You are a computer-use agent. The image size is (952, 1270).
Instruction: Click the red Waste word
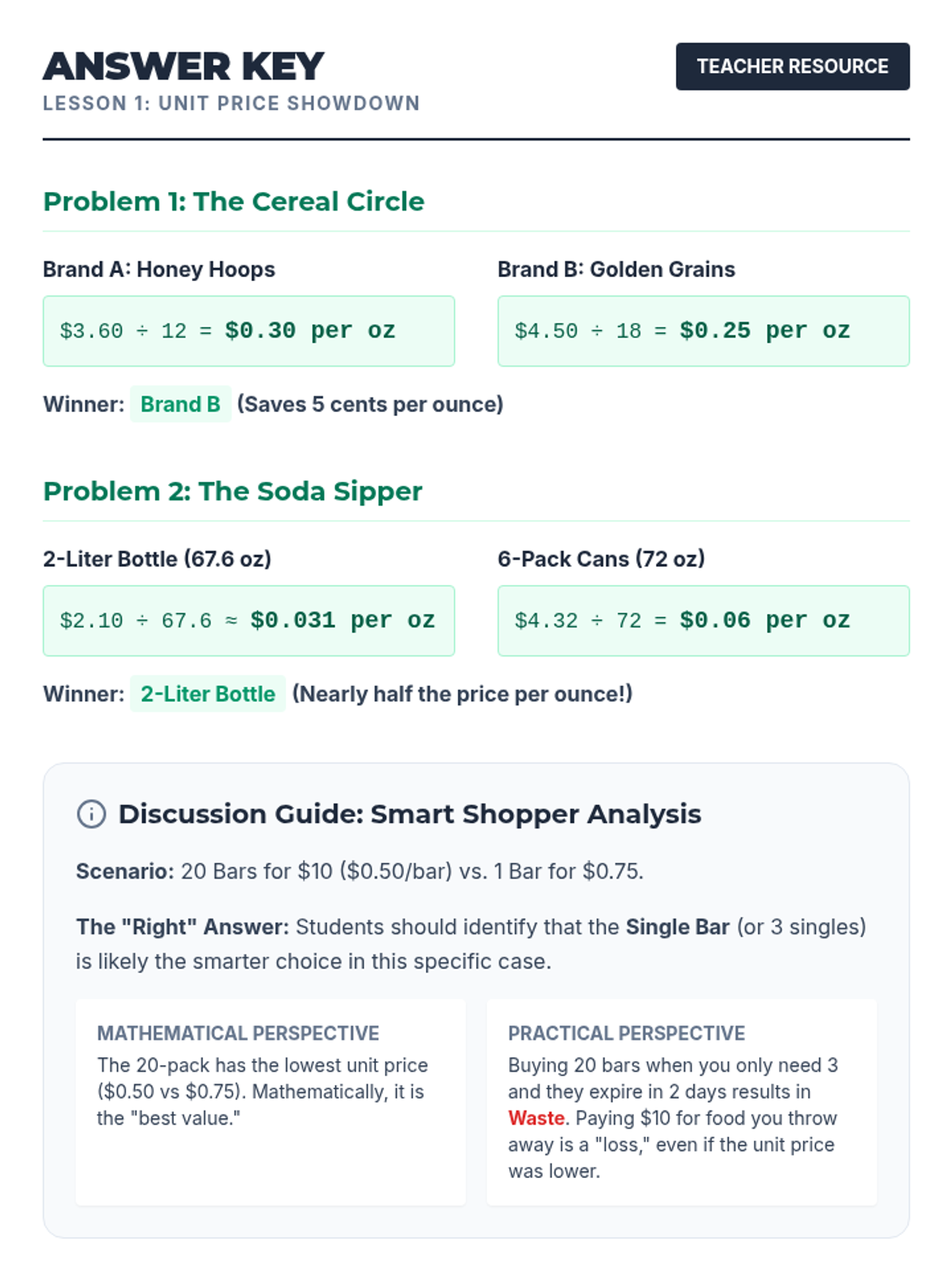(x=536, y=1118)
